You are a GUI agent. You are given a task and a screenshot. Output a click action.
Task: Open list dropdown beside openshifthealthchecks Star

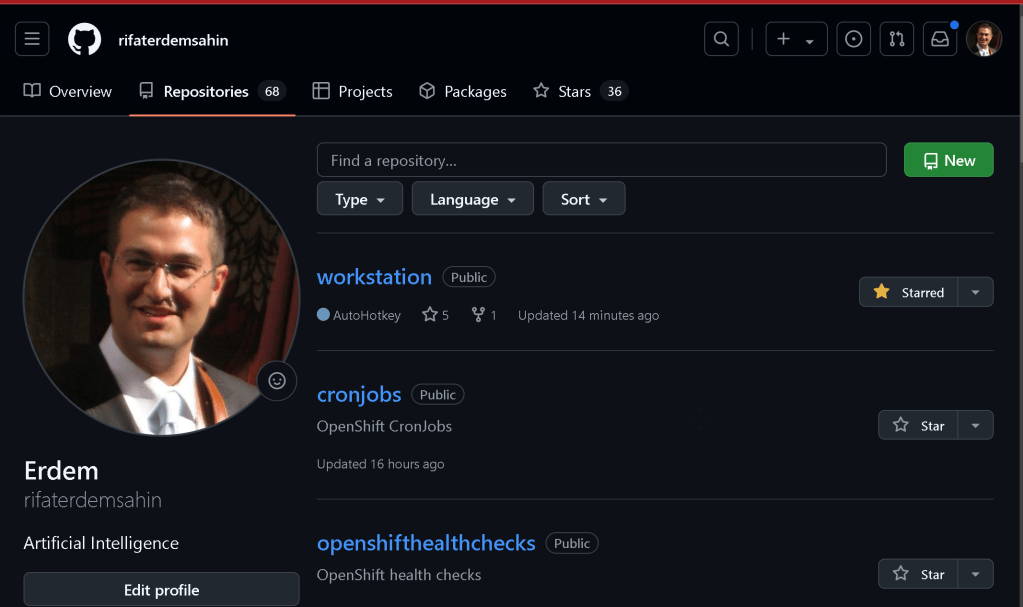(975, 574)
